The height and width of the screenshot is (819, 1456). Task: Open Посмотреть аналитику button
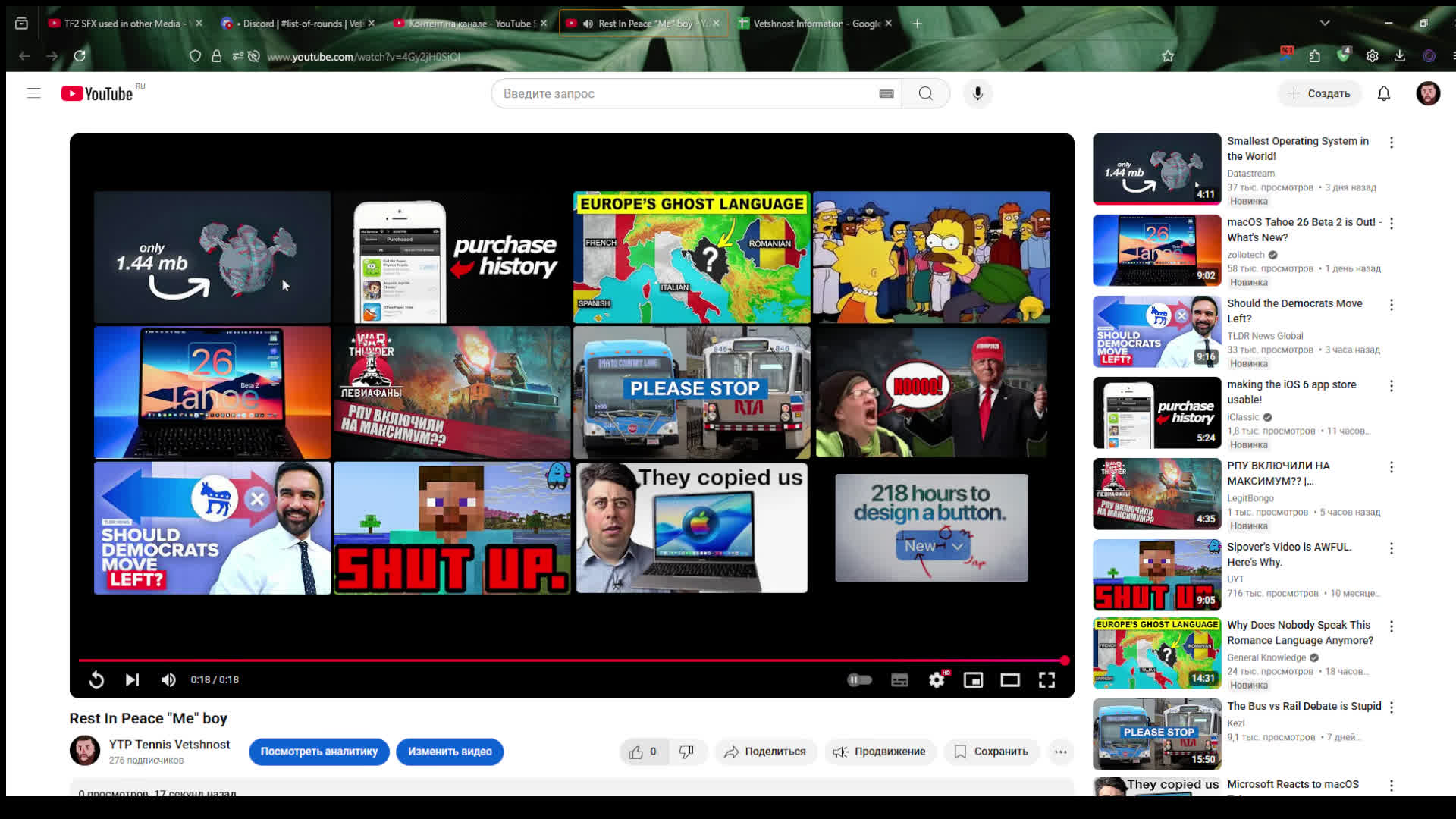click(318, 752)
